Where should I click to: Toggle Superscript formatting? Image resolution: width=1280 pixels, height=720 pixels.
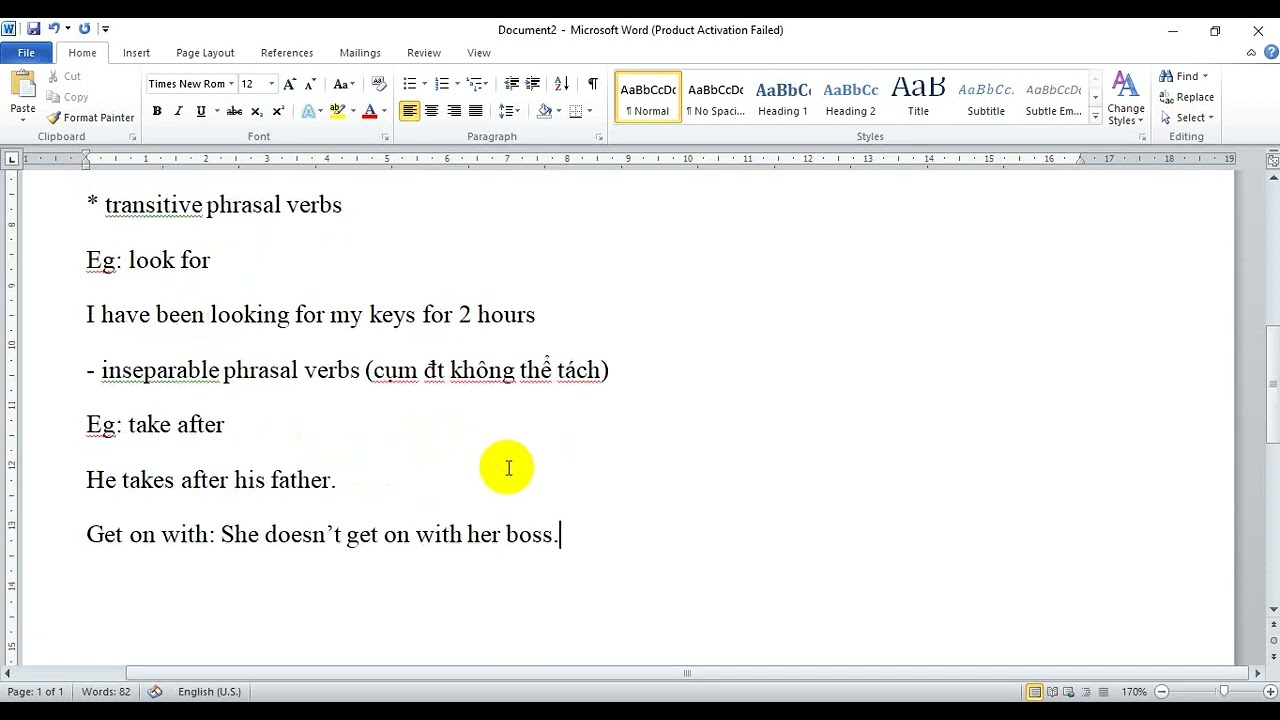coord(278,111)
